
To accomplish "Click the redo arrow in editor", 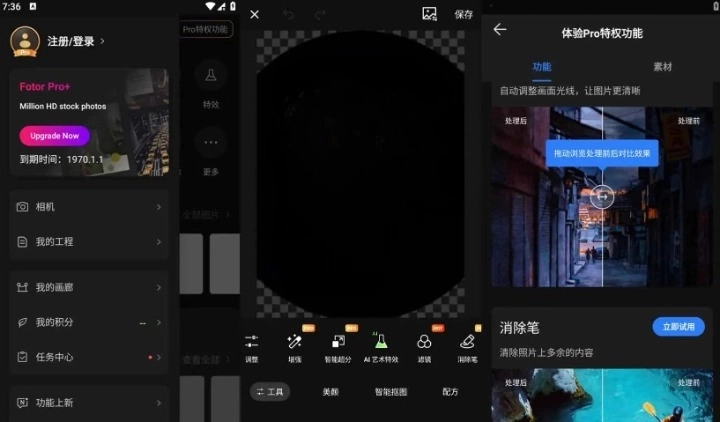I will point(320,15).
